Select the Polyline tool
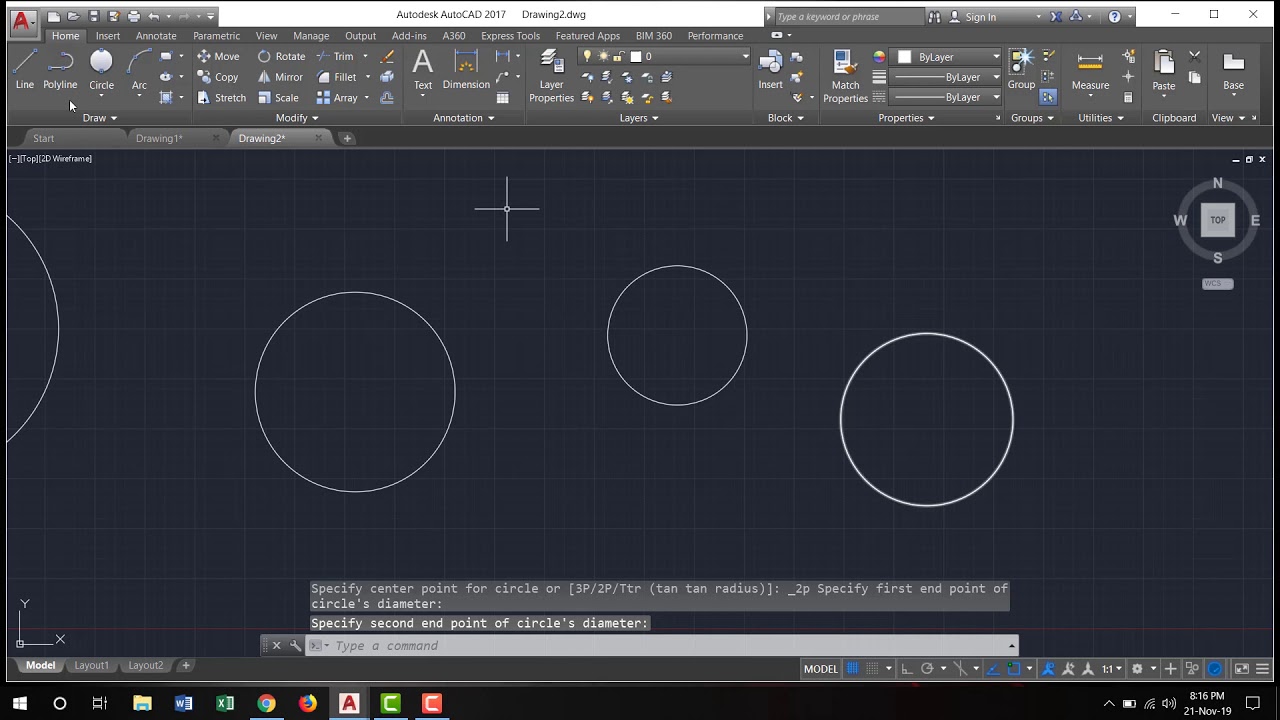This screenshot has width=1280, height=720. pyautogui.click(x=60, y=70)
